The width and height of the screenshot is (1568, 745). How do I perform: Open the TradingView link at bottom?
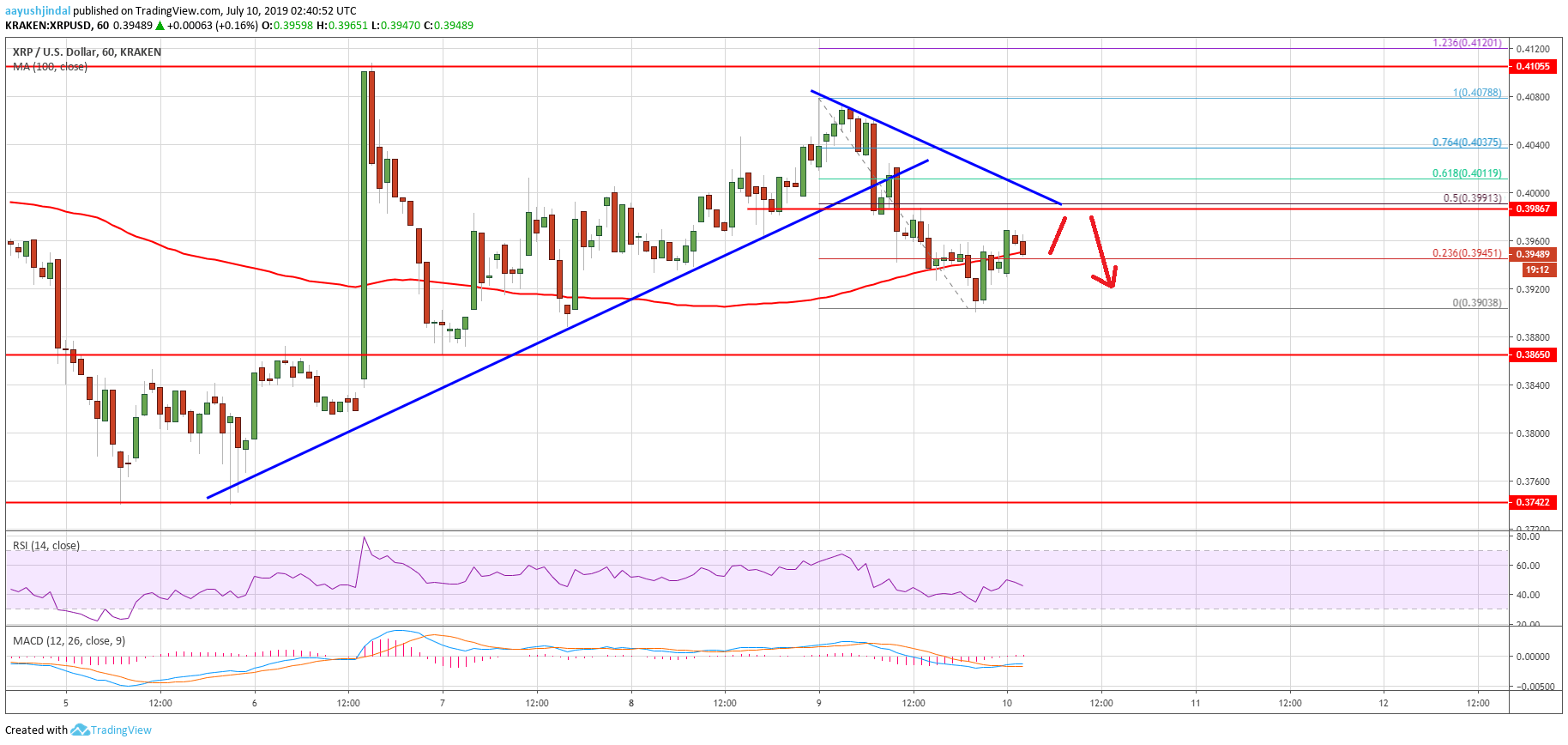click(x=121, y=730)
